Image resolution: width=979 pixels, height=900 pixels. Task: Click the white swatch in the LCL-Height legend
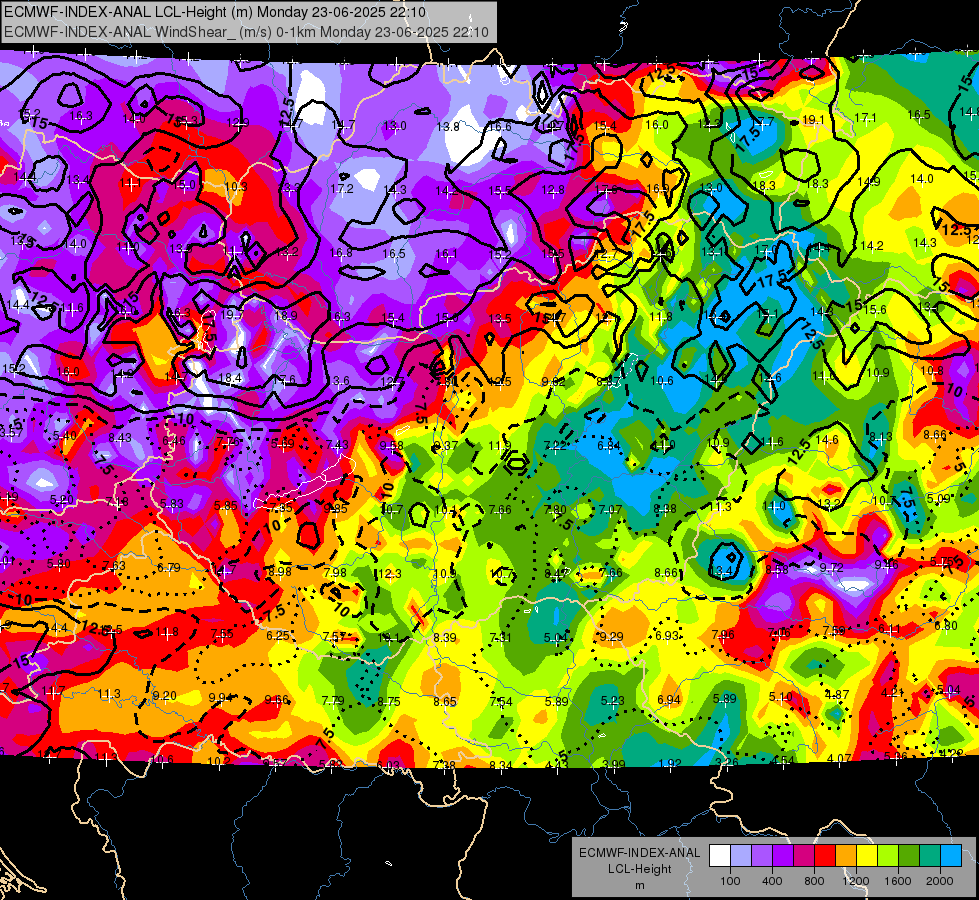[720, 856]
